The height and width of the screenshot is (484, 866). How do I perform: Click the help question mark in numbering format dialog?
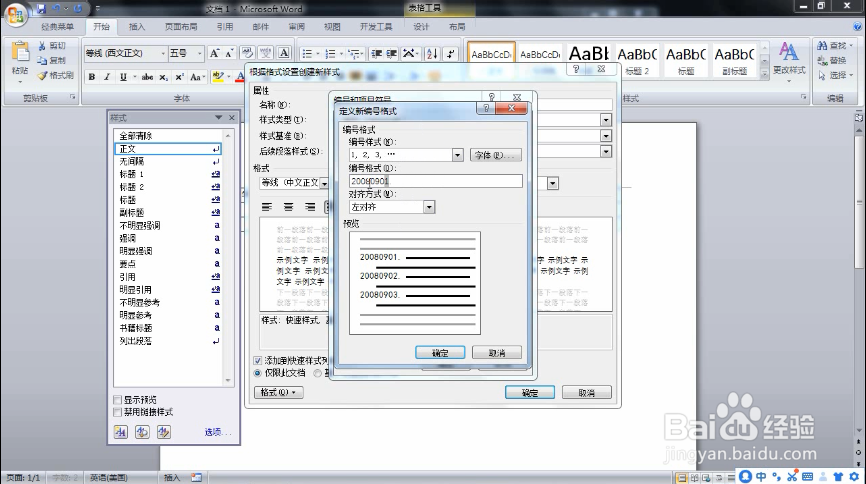(486, 108)
